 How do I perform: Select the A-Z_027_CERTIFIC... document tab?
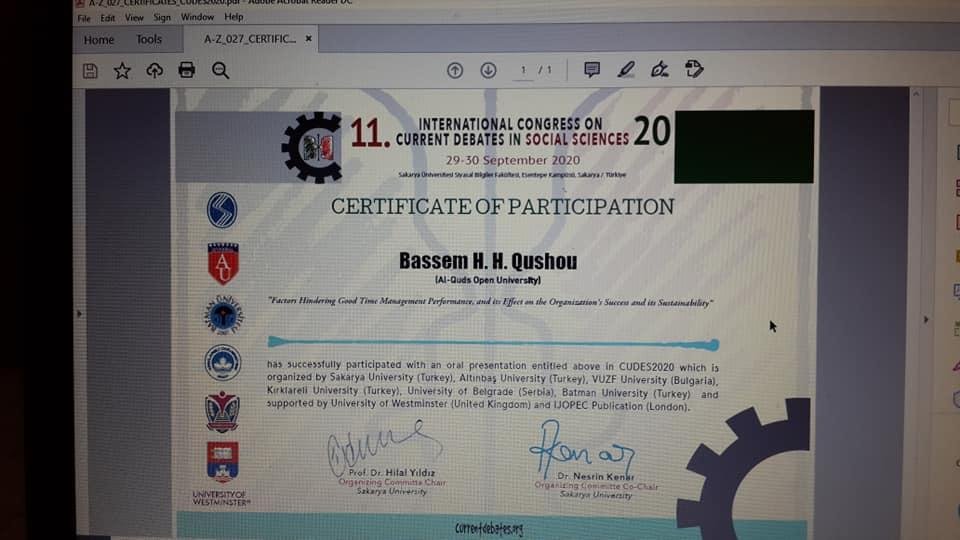pos(250,39)
